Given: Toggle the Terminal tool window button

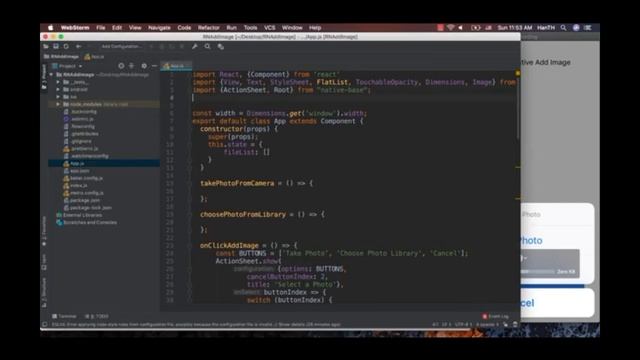Looking at the screenshot, I should (x=64, y=316).
